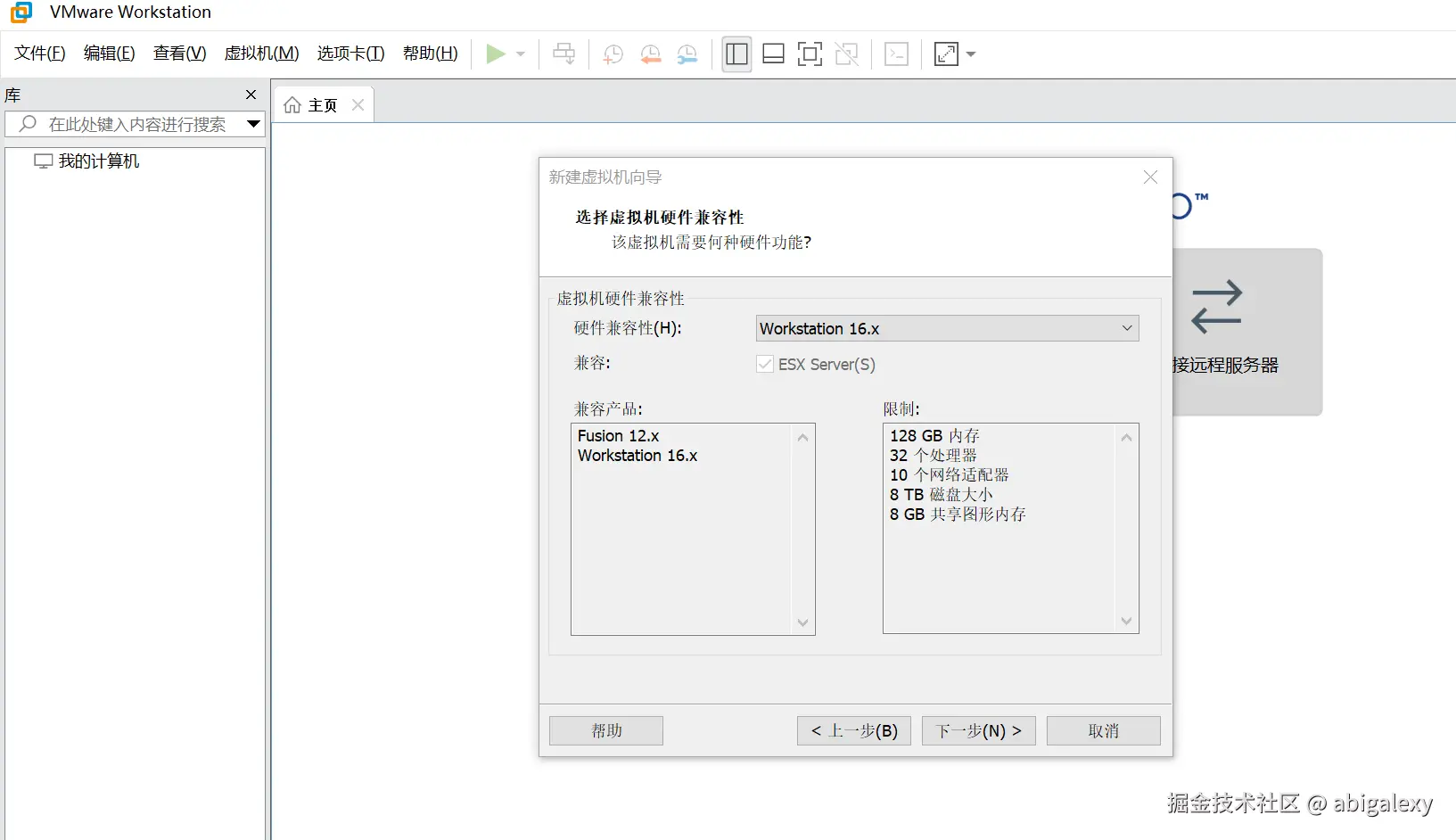The width and height of the screenshot is (1456, 840).
Task: Toggle the library search filter arrow
Action: tap(253, 124)
